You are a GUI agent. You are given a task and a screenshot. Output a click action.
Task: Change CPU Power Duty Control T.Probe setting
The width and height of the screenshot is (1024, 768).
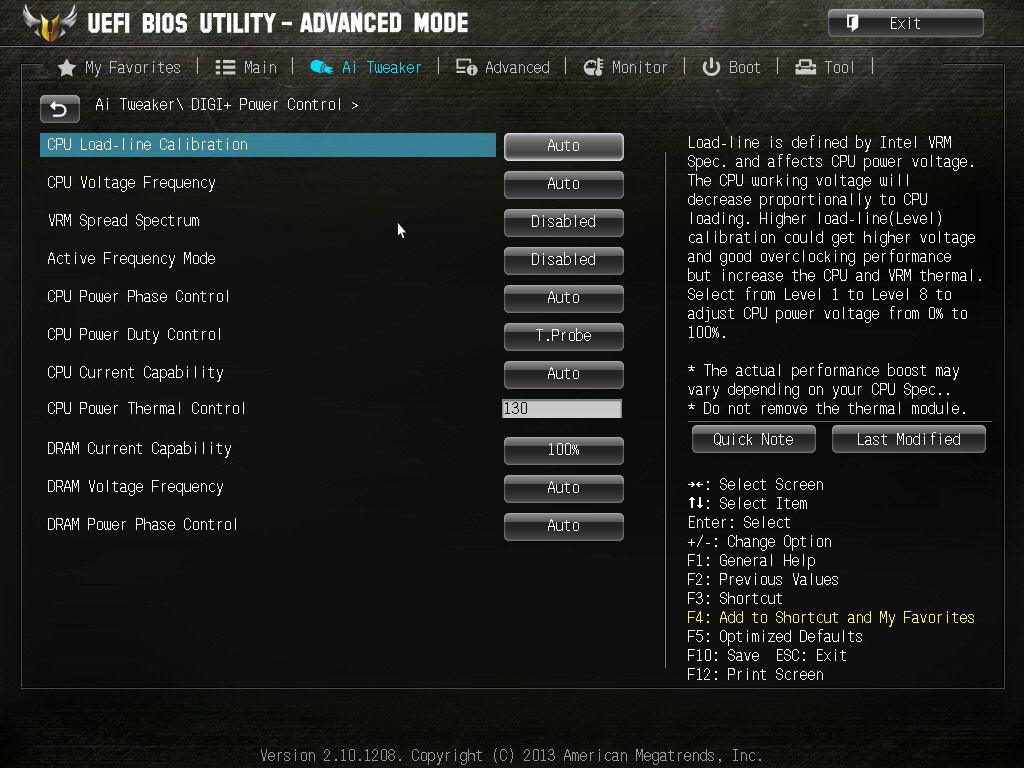pyautogui.click(x=564, y=336)
